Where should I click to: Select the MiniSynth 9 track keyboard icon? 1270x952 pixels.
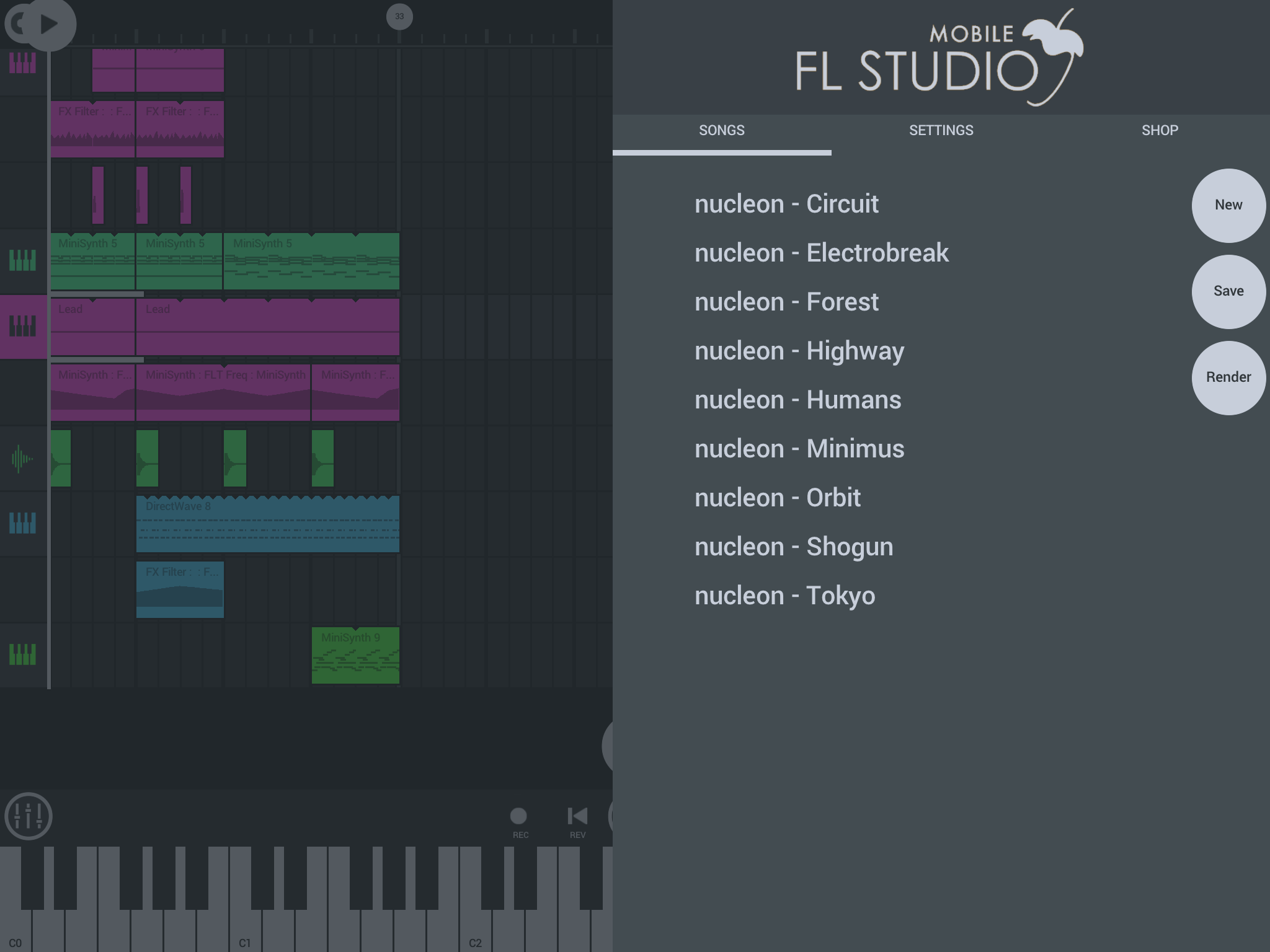tap(23, 654)
